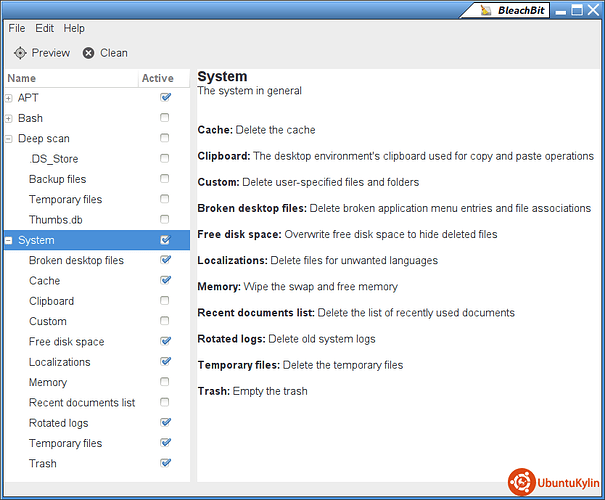Screen dimensions: 605x500
Task: Collapse the System tree node
Action: [x=9, y=240]
